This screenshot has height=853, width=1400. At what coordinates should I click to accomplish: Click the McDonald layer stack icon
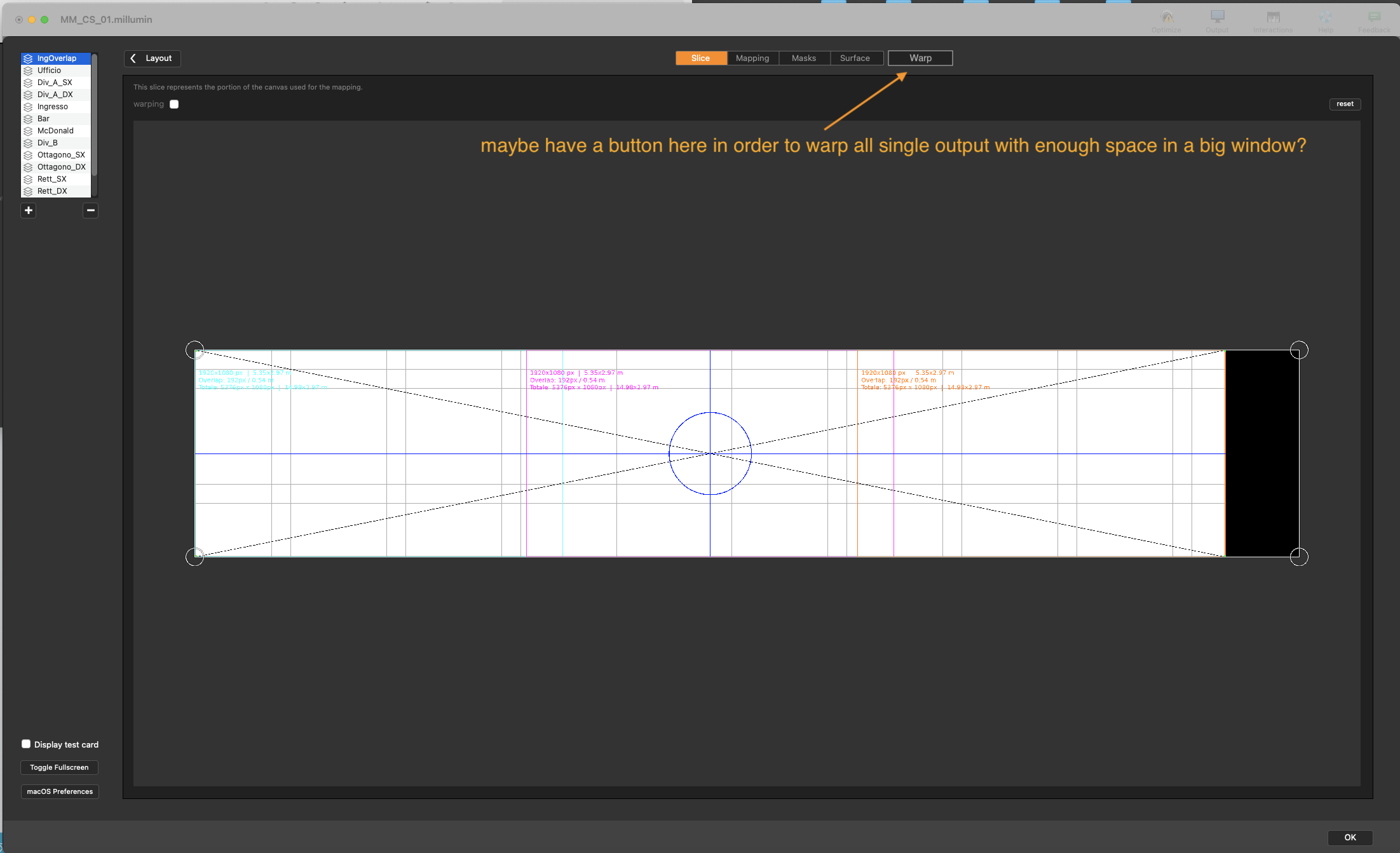pyautogui.click(x=28, y=131)
